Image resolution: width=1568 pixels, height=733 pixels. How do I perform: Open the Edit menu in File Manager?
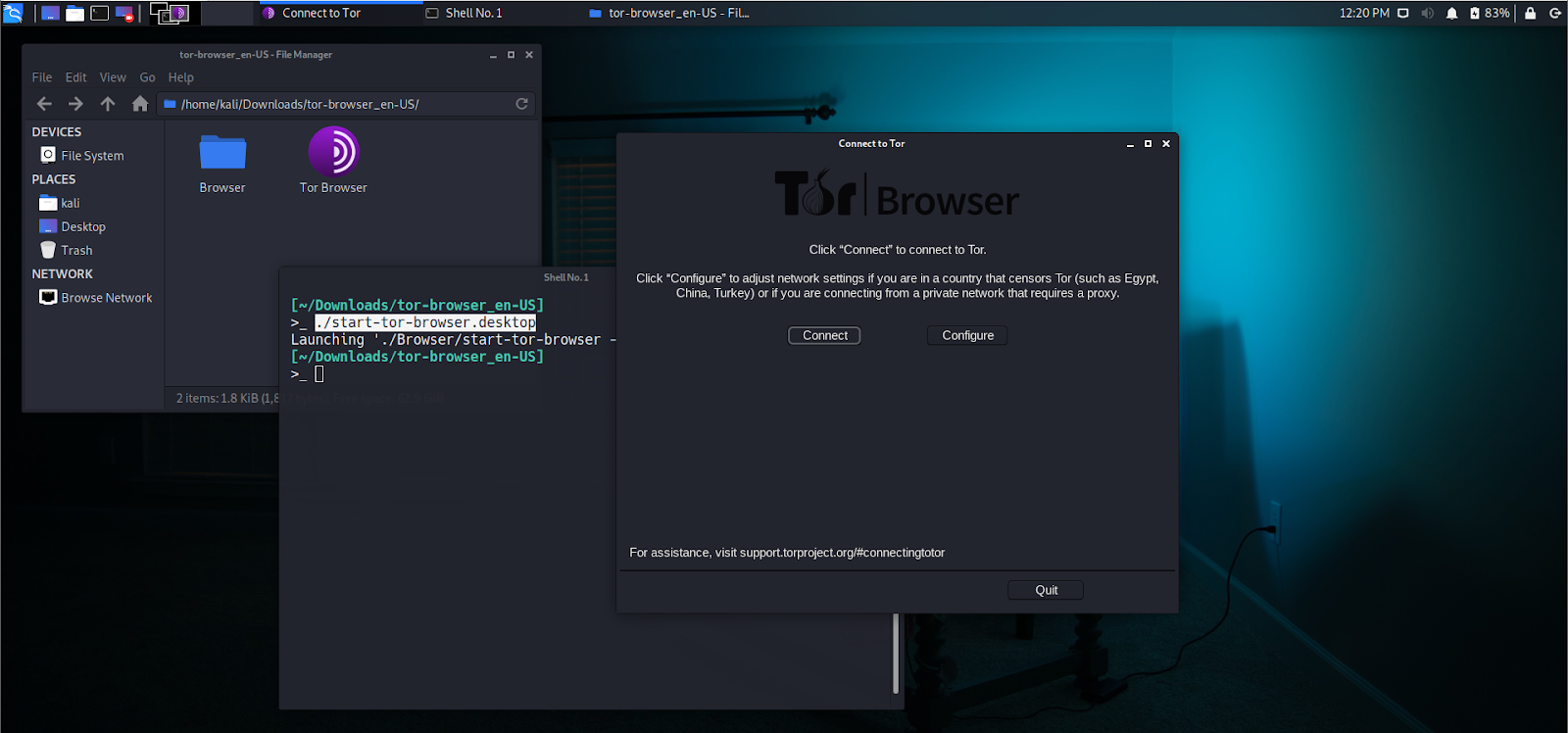tap(76, 77)
